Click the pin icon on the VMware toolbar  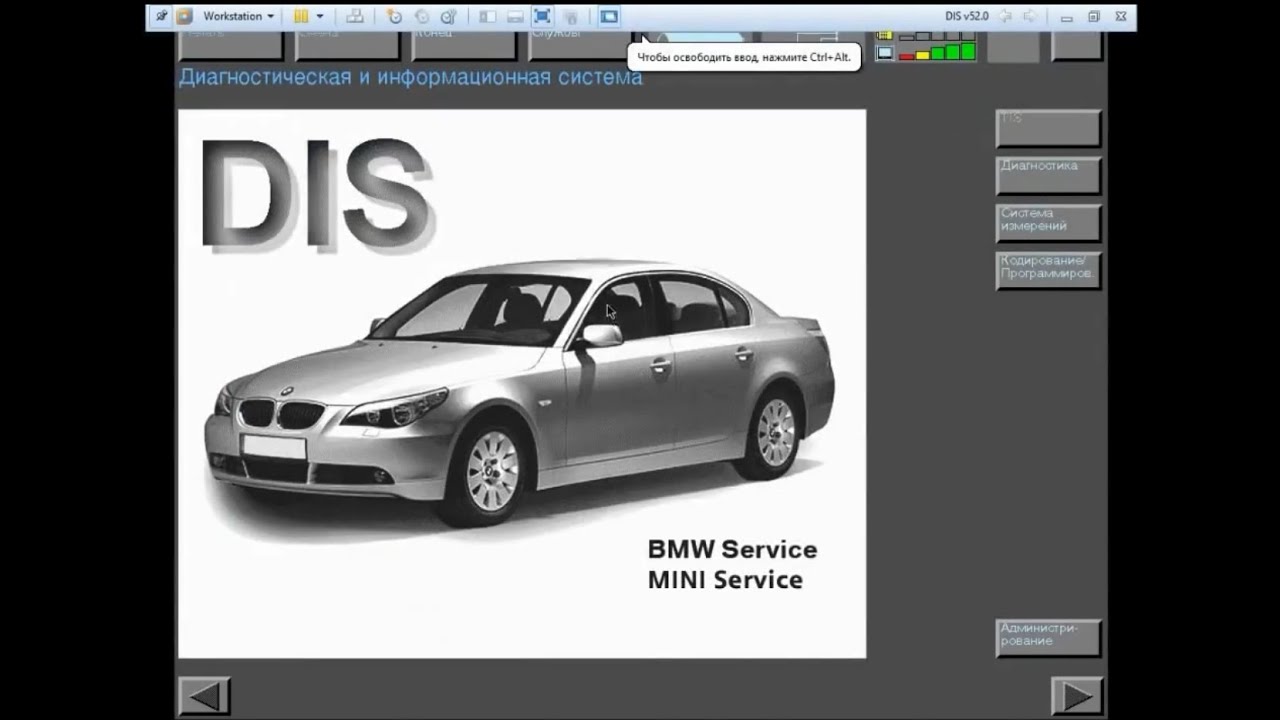(x=161, y=16)
